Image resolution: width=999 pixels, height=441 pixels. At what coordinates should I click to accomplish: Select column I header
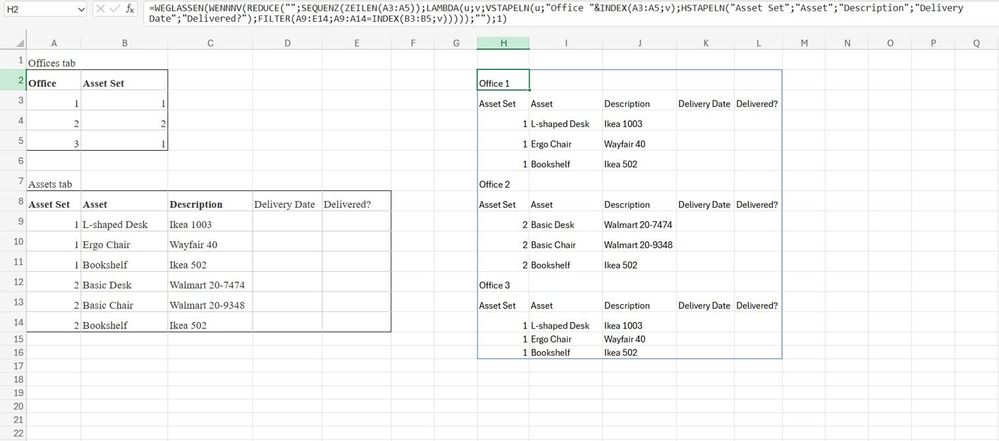(x=566, y=43)
